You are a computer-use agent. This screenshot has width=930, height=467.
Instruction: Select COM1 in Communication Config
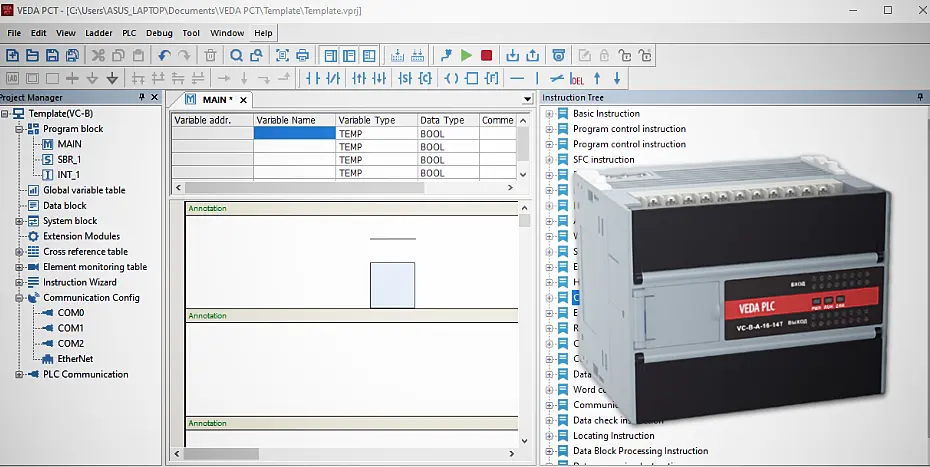71,328
